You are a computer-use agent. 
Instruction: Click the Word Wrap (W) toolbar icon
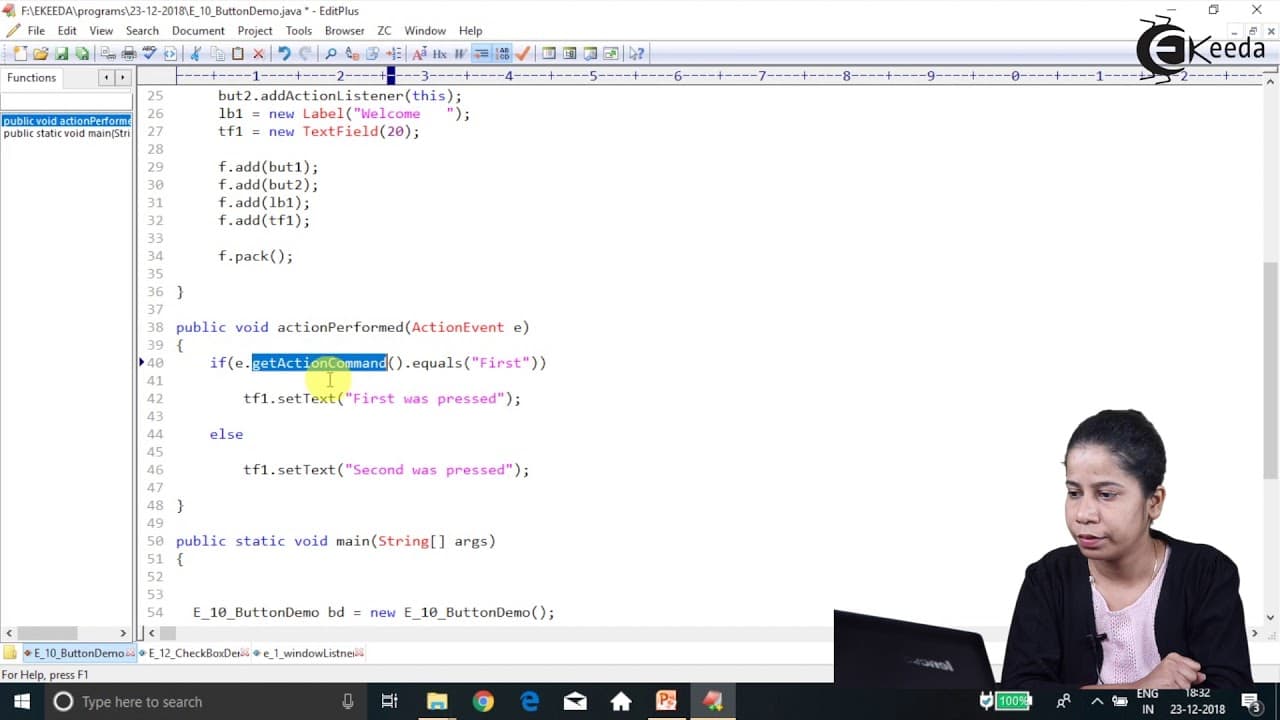tap(459, 53)
